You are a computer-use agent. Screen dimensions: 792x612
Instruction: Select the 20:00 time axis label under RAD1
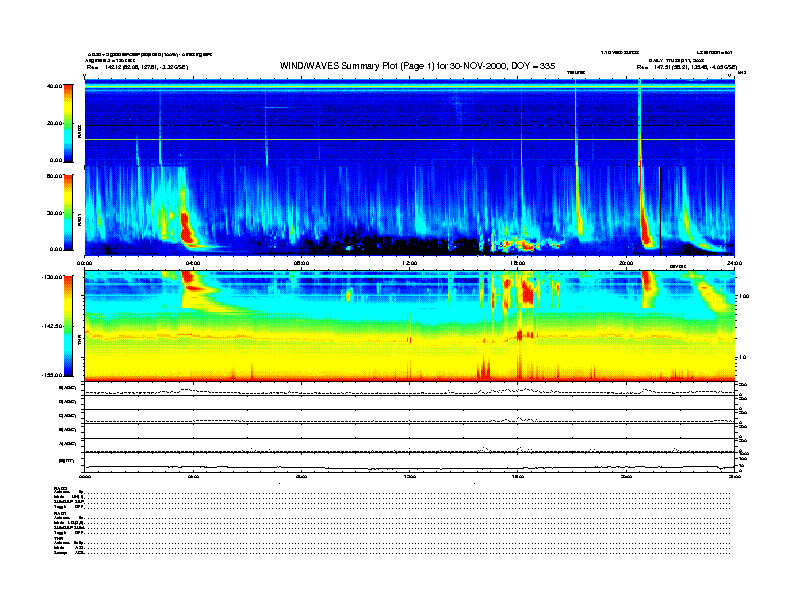pyautogui.click(x=626, y=264)
